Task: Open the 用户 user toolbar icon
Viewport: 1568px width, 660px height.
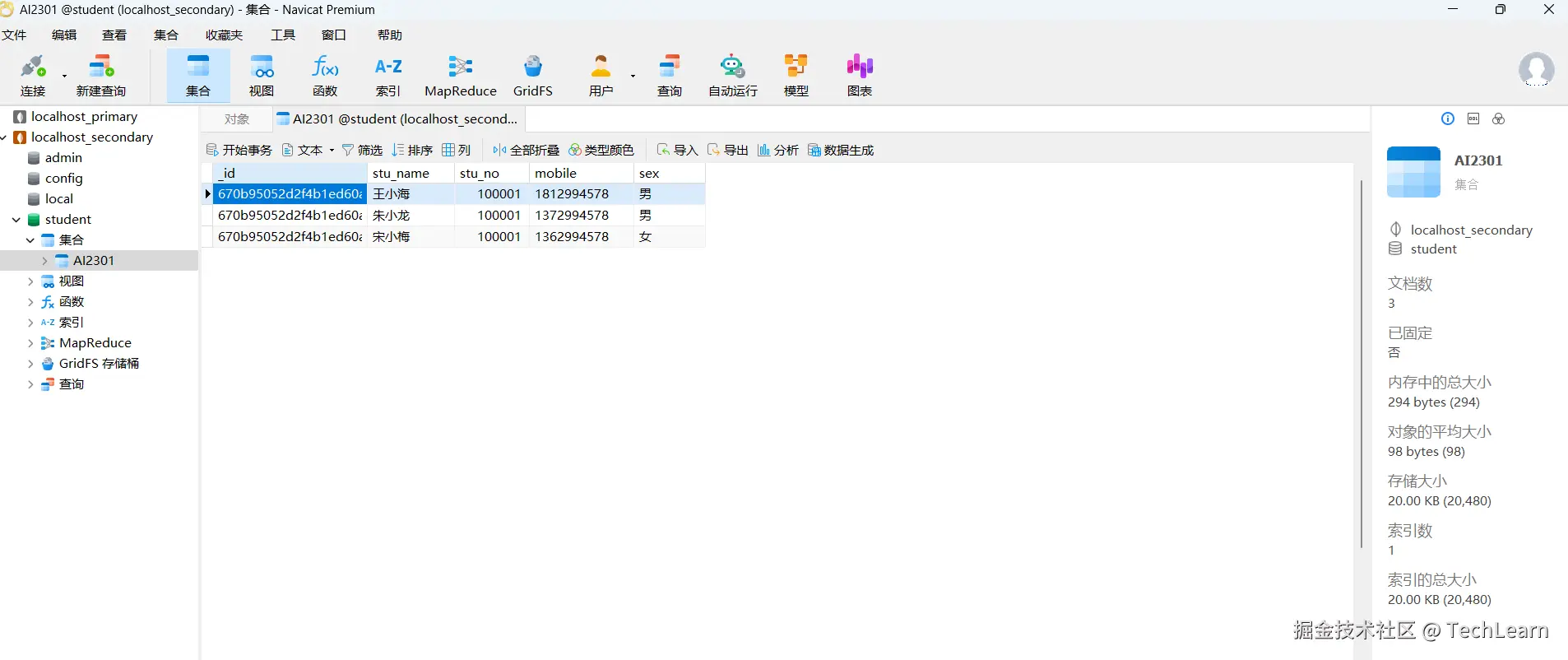Action: coord(601,76)
